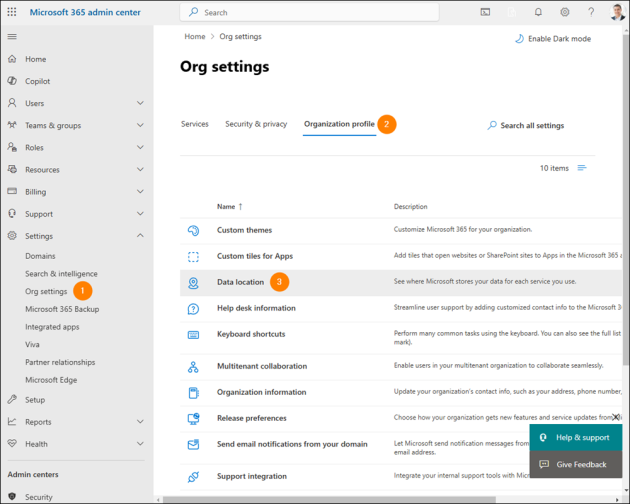630x504 pixels.
Task: Open Microsoft Edge under Settings
Action: point(51,380)
